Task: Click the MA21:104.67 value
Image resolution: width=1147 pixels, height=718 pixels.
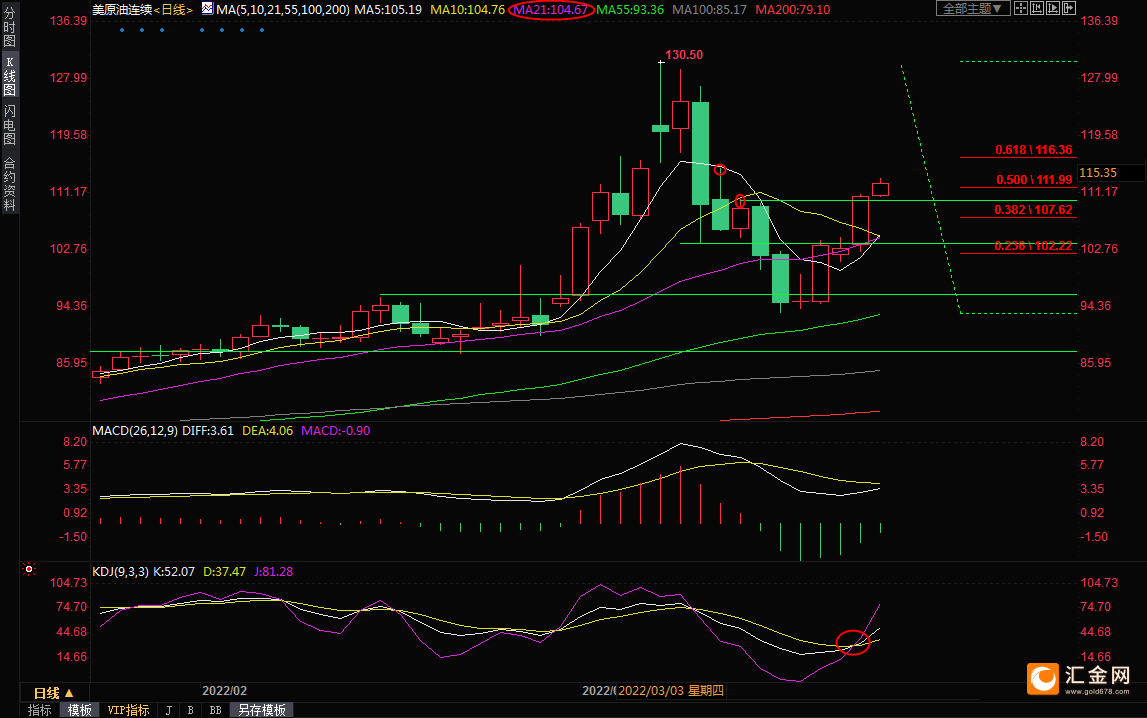Action: (x=550, y=10)
